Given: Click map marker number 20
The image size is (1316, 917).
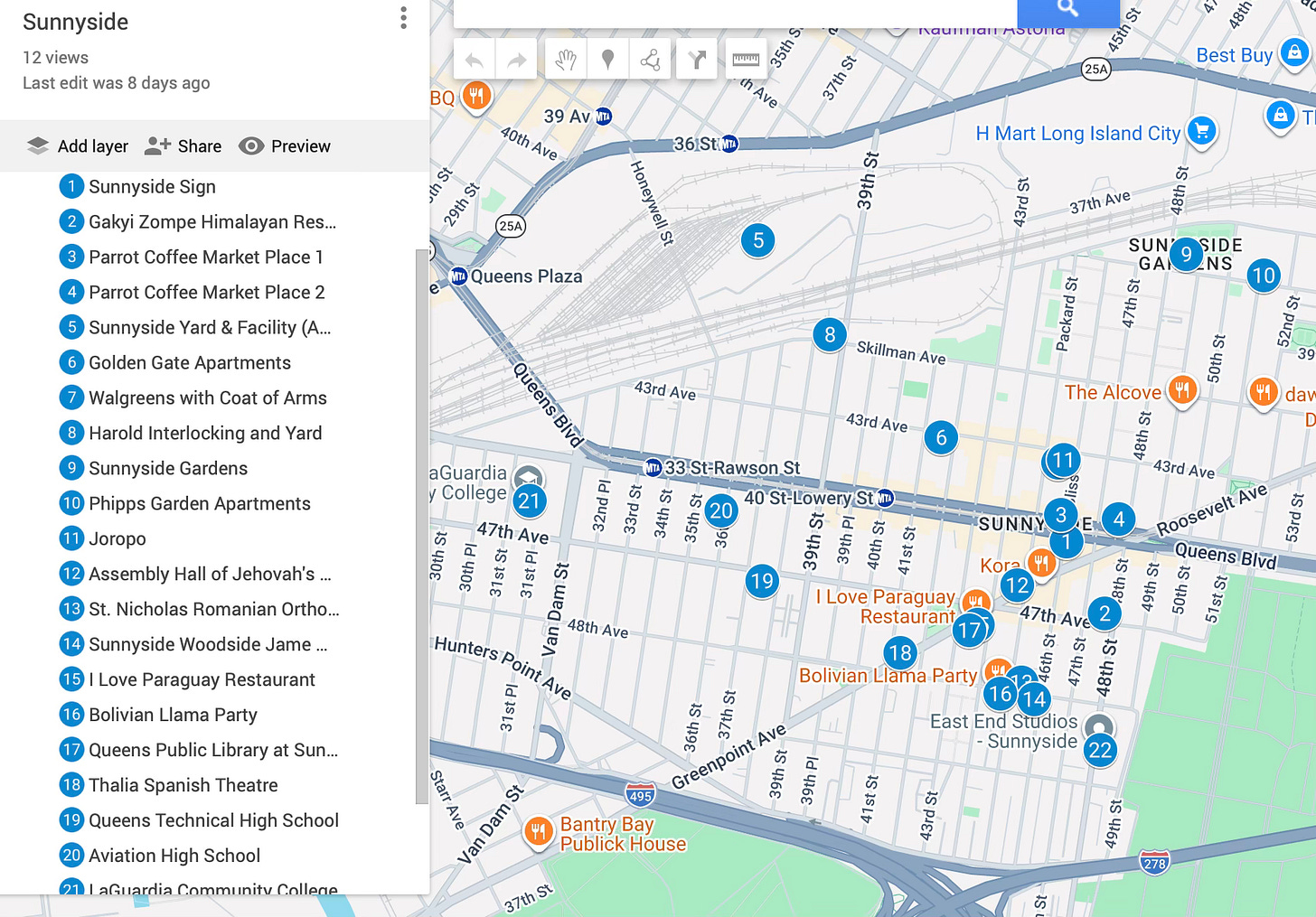Looking at the screenshot, I should pyautogui.click(x=721, y=511).
